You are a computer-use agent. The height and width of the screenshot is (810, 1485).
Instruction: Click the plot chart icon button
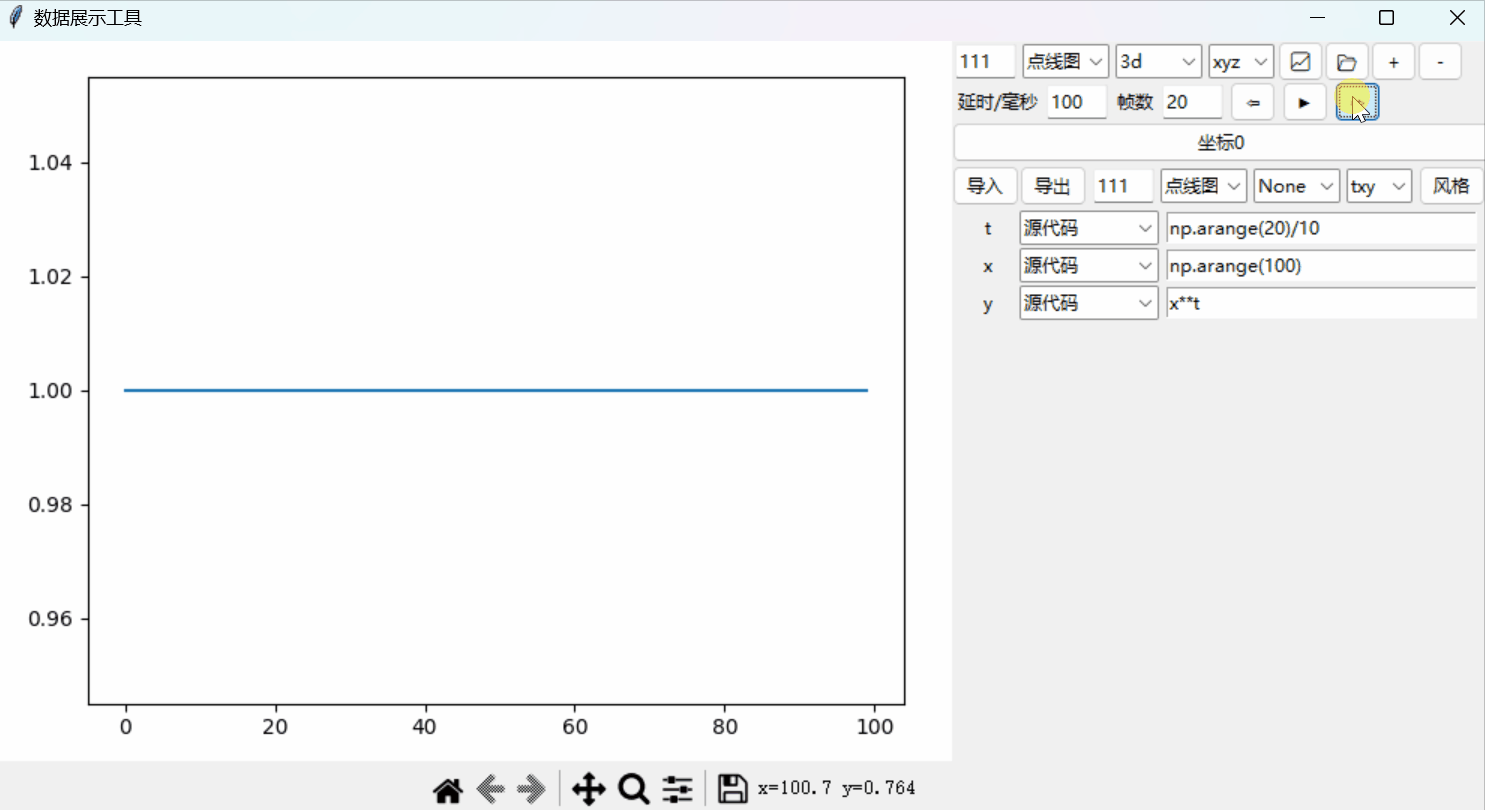point(1300,62)
